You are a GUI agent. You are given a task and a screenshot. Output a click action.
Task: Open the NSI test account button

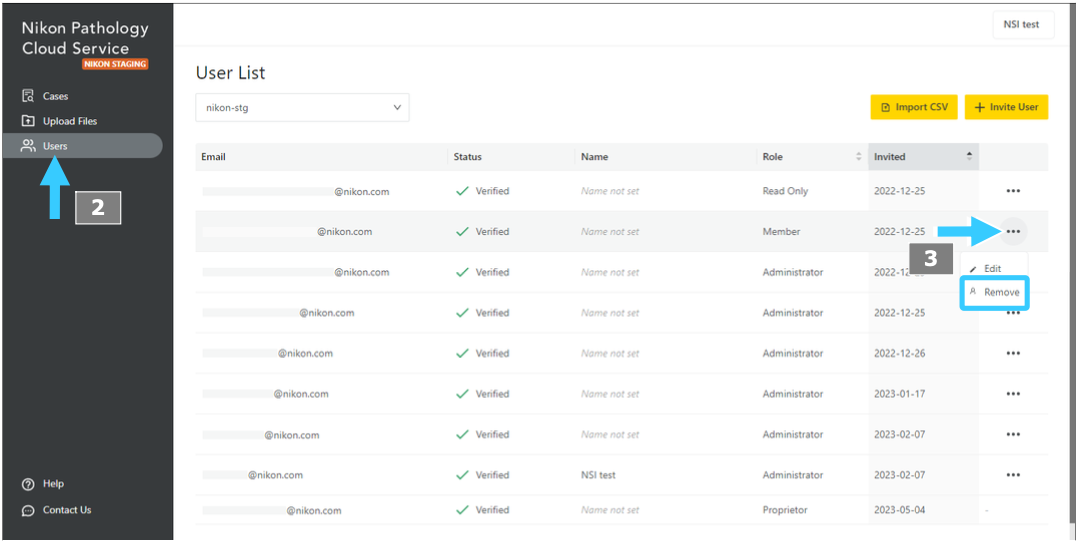(x=1021, y=24)
